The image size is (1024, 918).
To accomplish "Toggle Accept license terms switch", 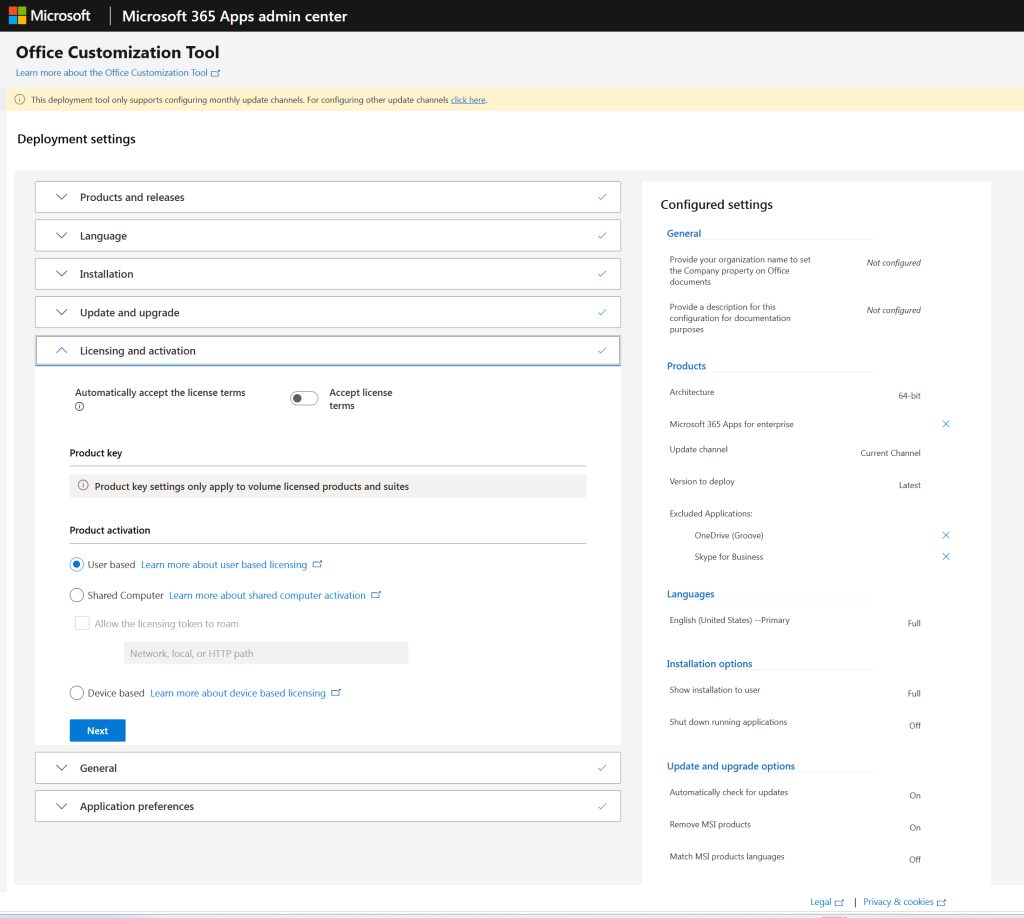I will [304, 398].
